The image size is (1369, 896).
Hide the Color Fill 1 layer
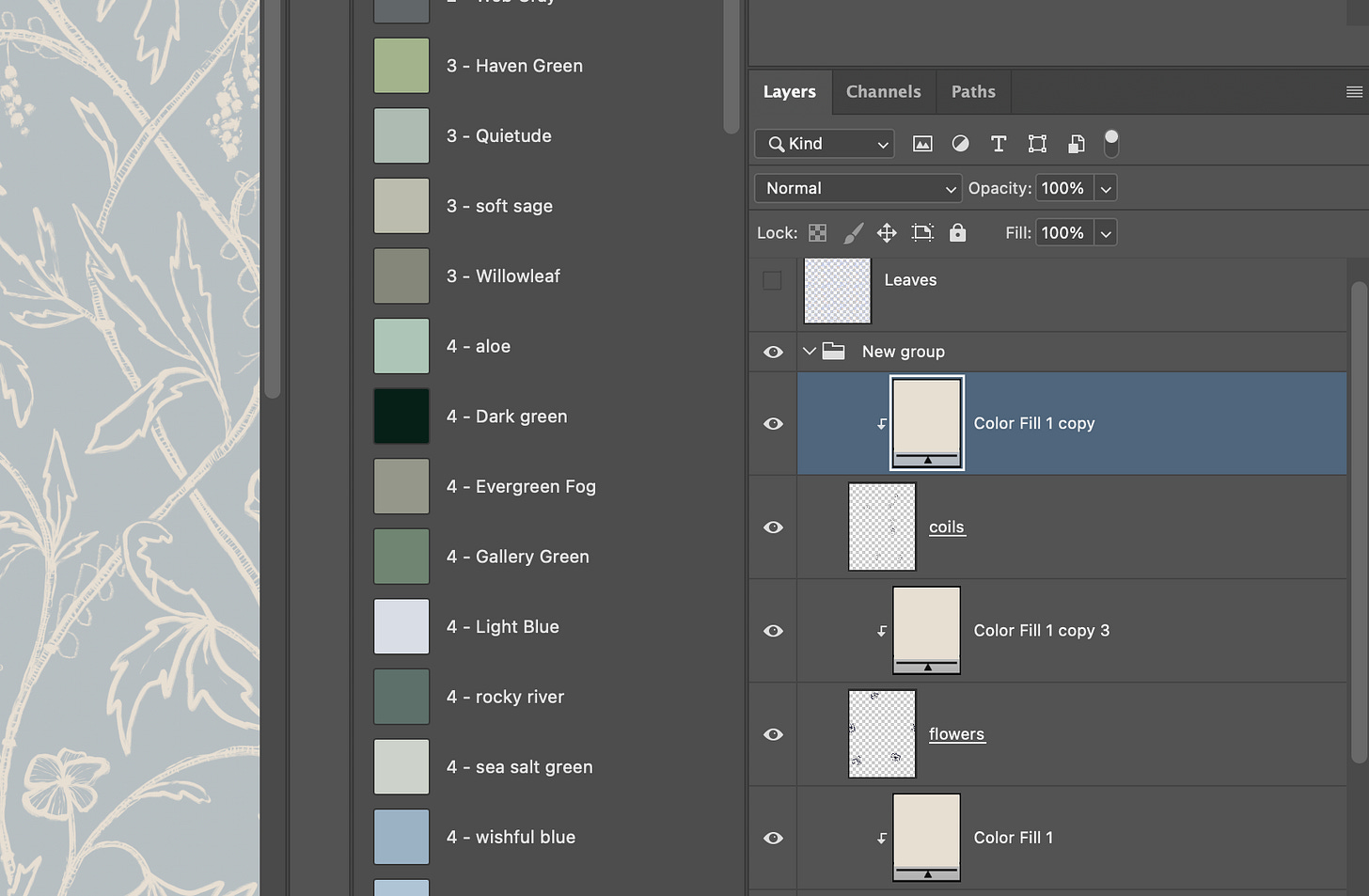click(773, 838)
